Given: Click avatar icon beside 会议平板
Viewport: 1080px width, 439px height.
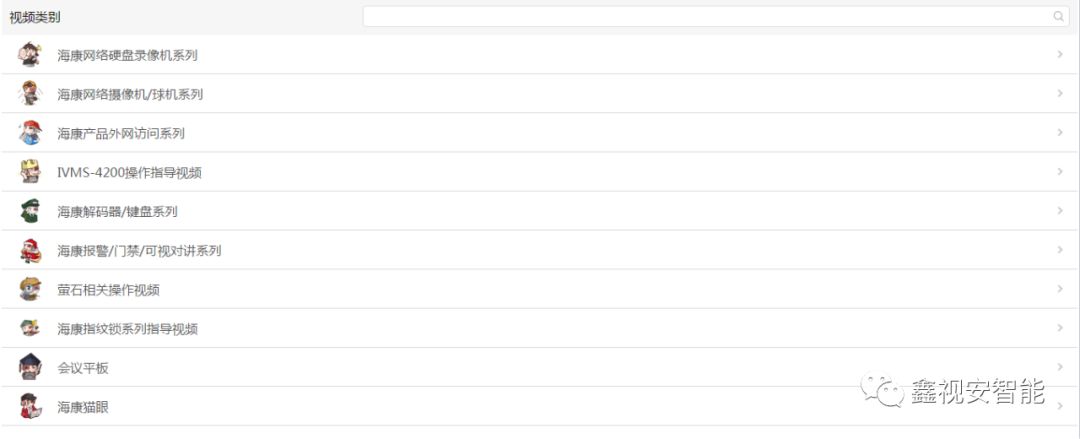Looking at the screenshot, I should [30, 367].
